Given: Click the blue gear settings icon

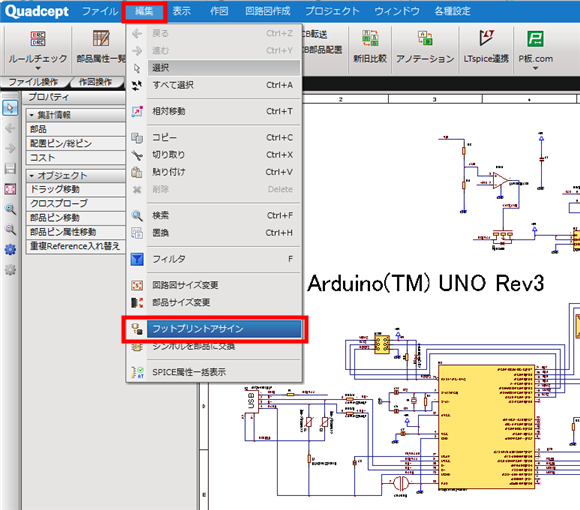Looking at the screenshot, I should [10, 250].
